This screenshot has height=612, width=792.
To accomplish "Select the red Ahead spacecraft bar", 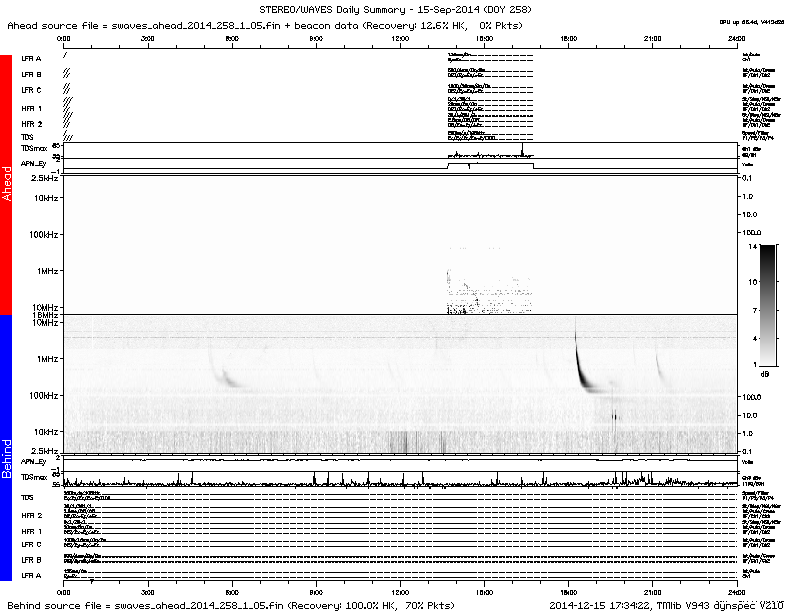I will (x=6, y=184).
